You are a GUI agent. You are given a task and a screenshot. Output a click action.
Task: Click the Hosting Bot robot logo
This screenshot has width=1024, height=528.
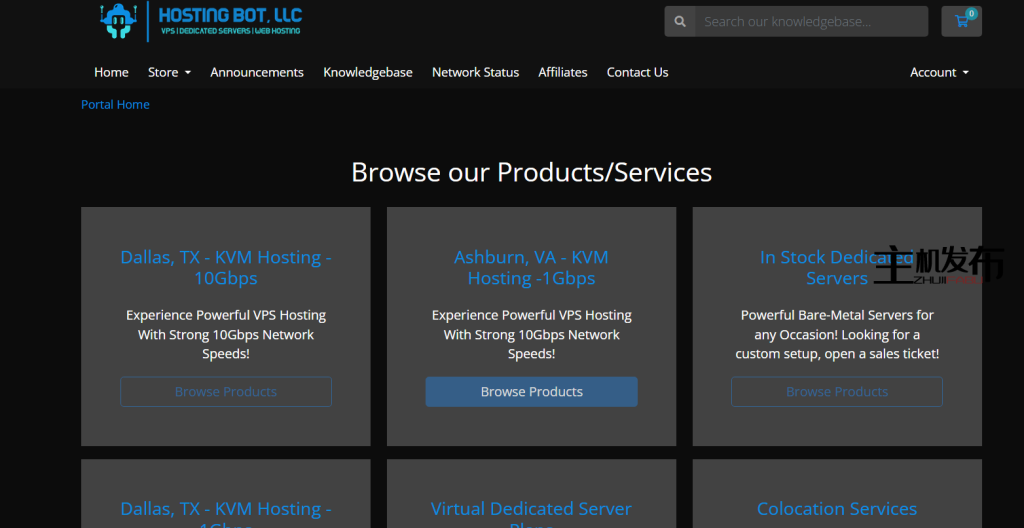coord(119,20)
